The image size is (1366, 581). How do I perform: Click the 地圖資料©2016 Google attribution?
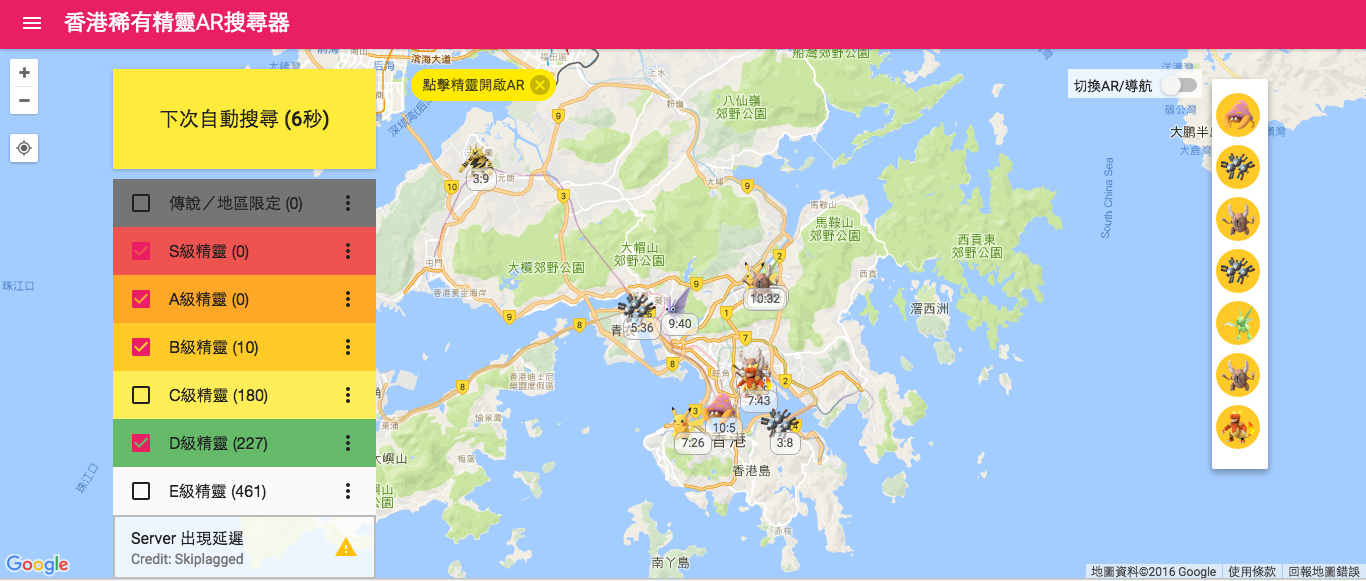coord(1154,572)
